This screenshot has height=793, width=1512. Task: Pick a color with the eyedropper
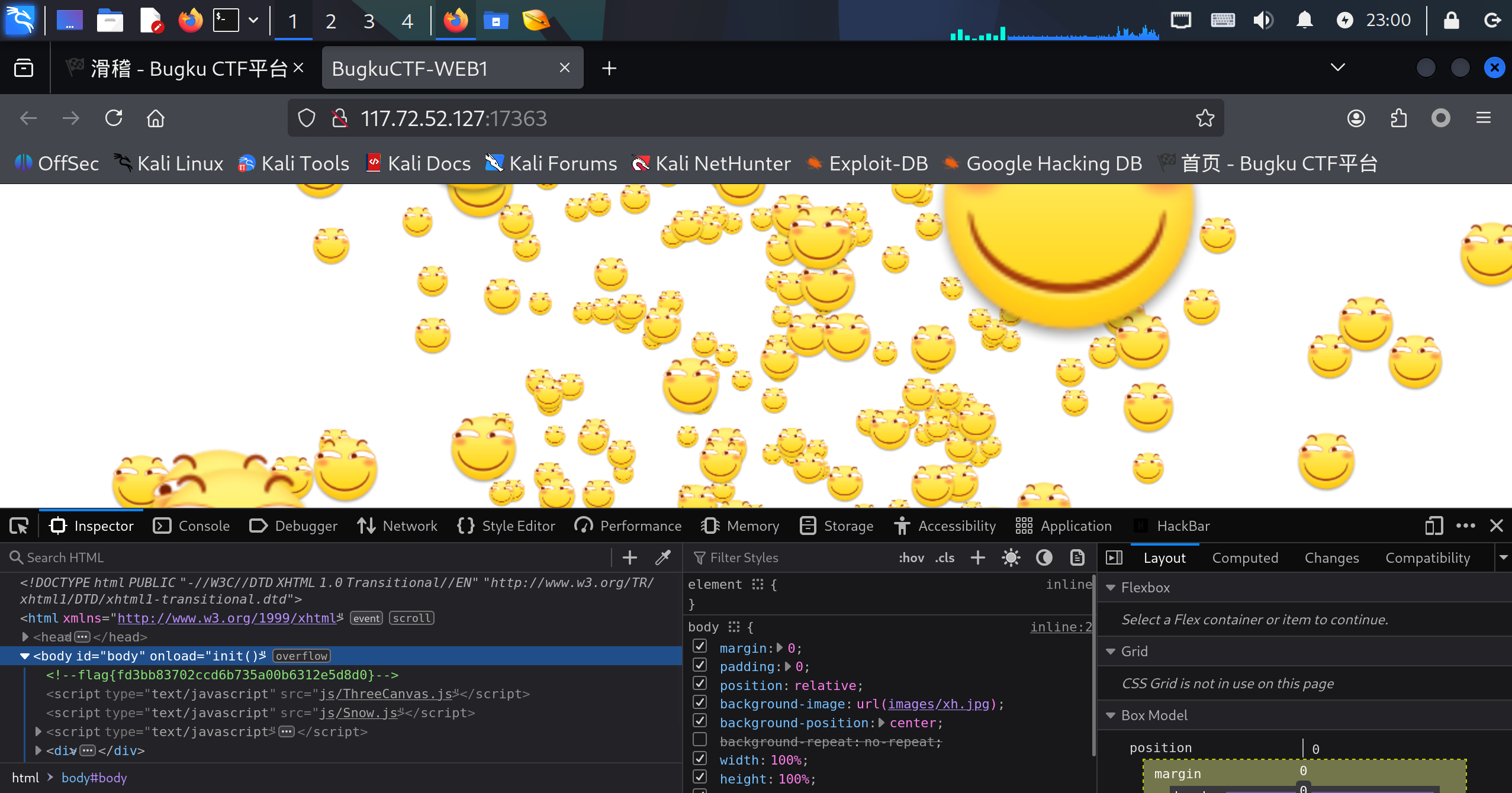pos(663,557)
